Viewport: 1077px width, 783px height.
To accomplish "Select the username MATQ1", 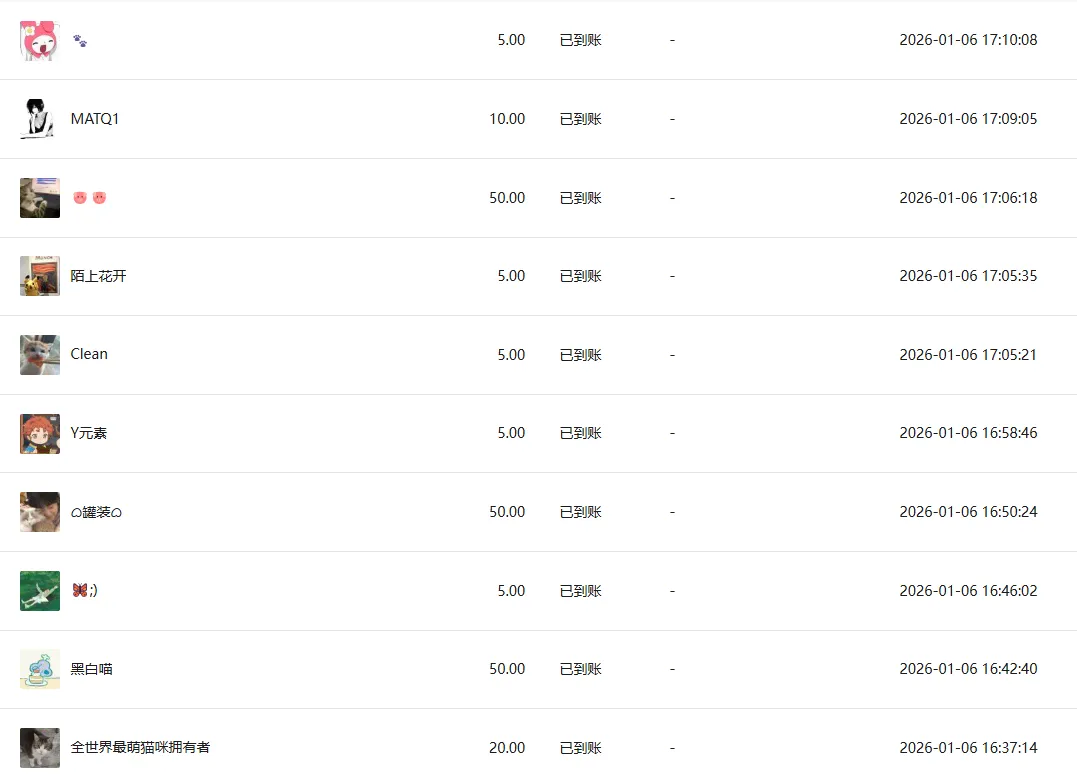I will tap(95, 119).
